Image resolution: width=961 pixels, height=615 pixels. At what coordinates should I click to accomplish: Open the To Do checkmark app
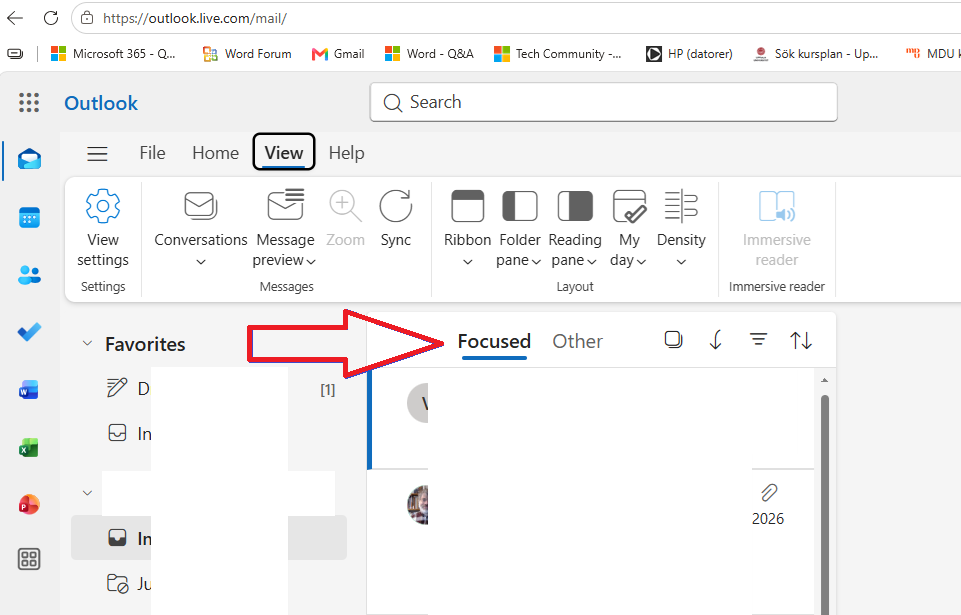(x=29, y=332)
